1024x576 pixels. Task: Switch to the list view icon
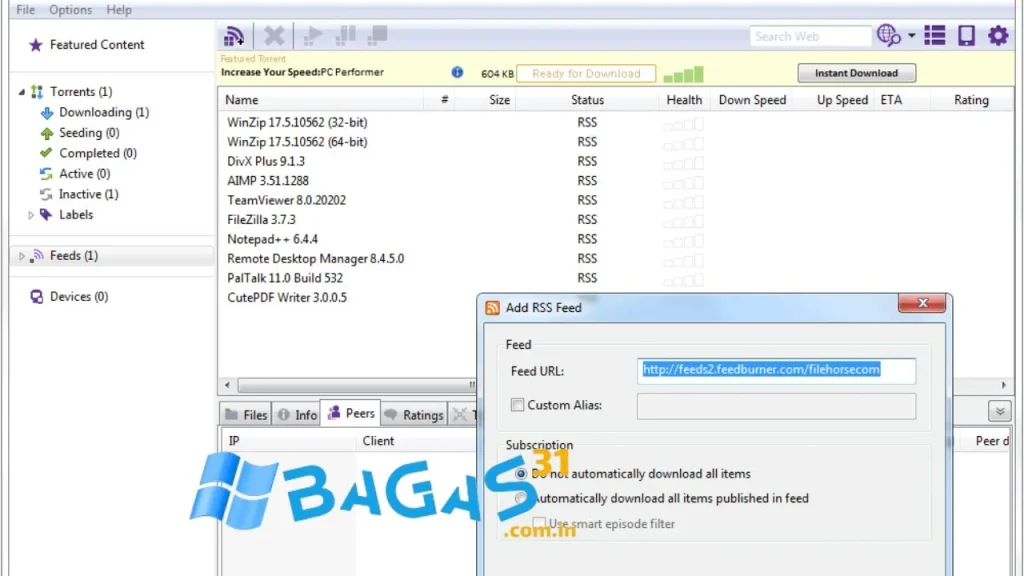point(935,35)
